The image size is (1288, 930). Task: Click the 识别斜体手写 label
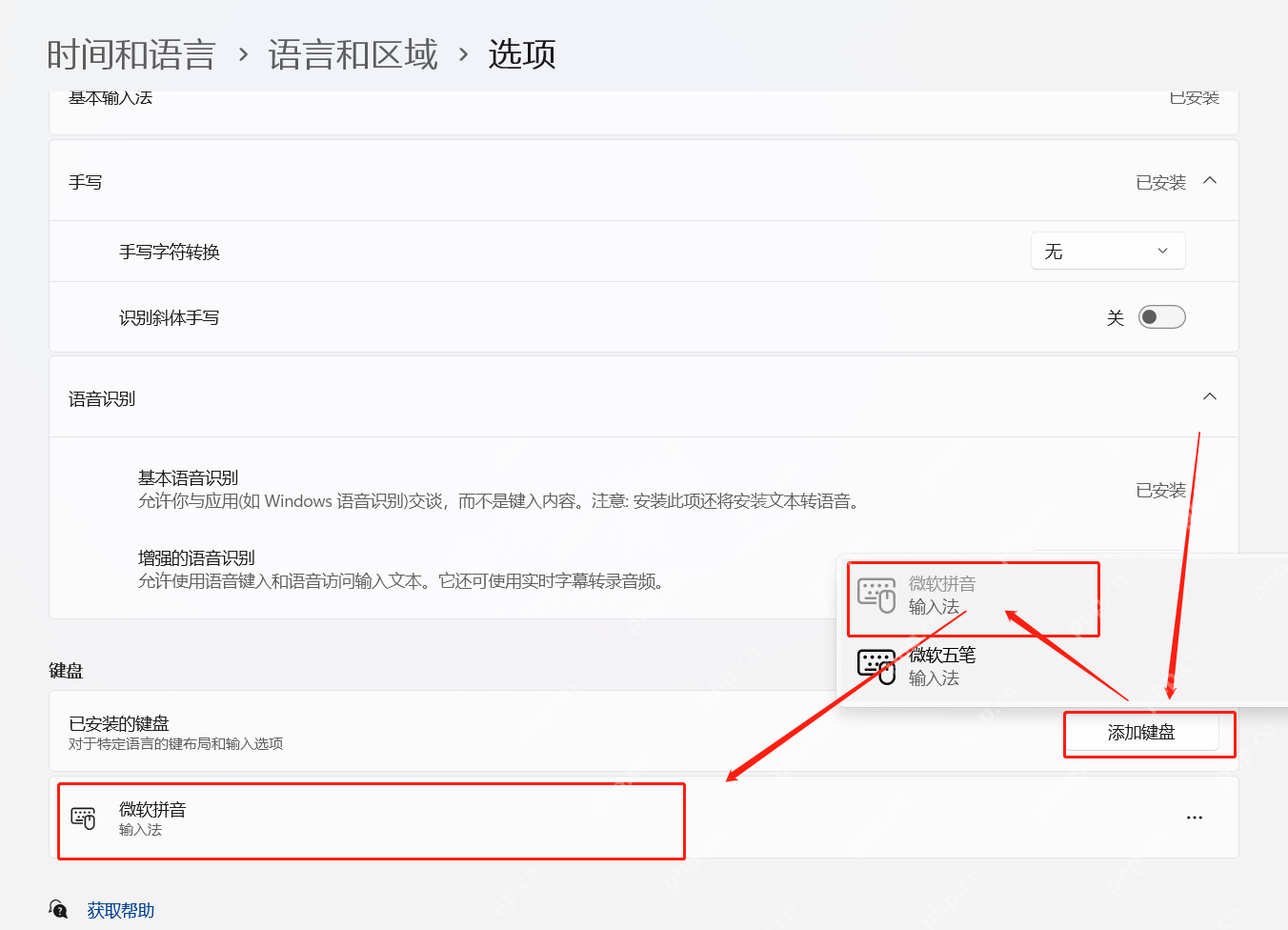tap(169, 317)
